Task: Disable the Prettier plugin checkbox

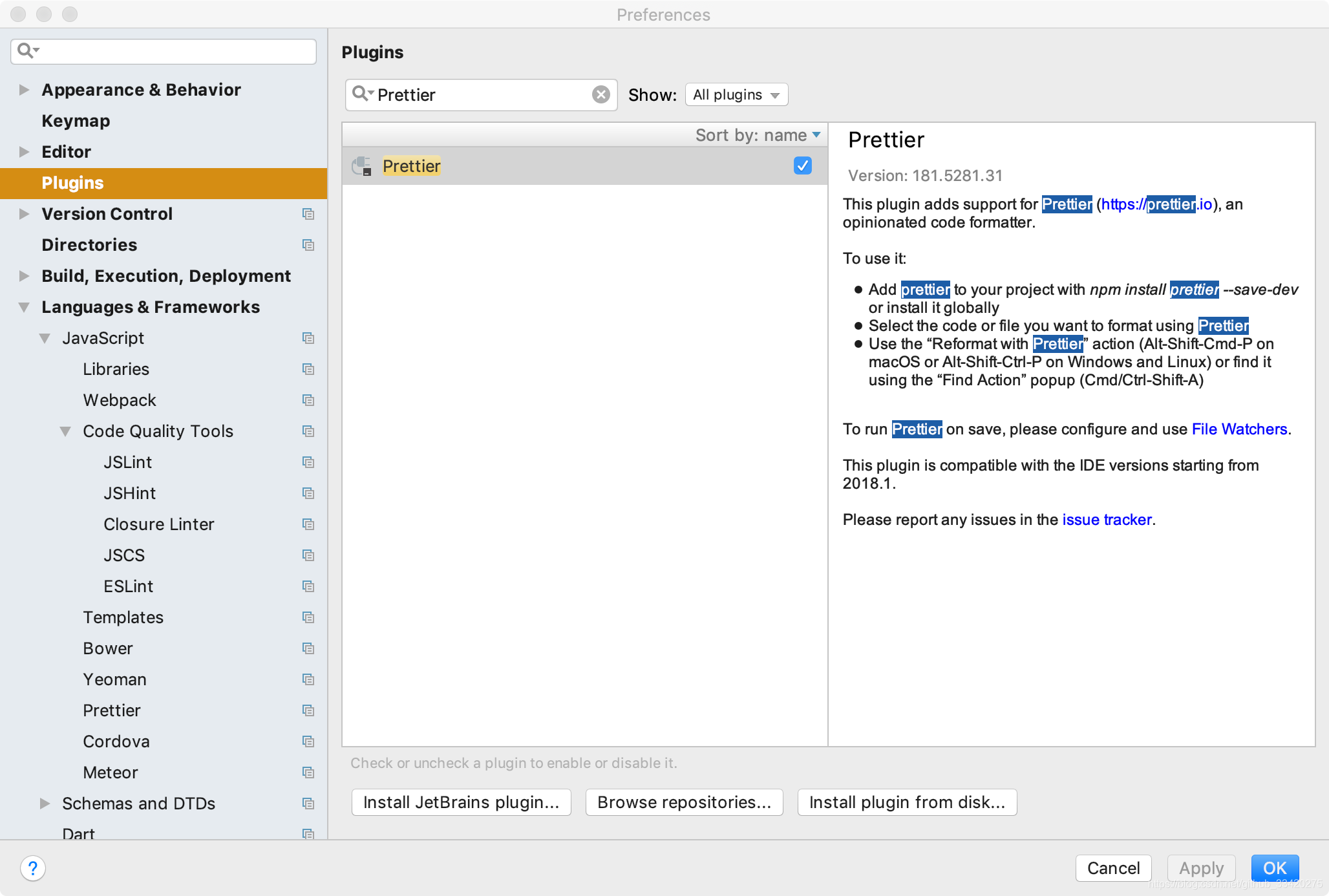Action: click(802, 166)
